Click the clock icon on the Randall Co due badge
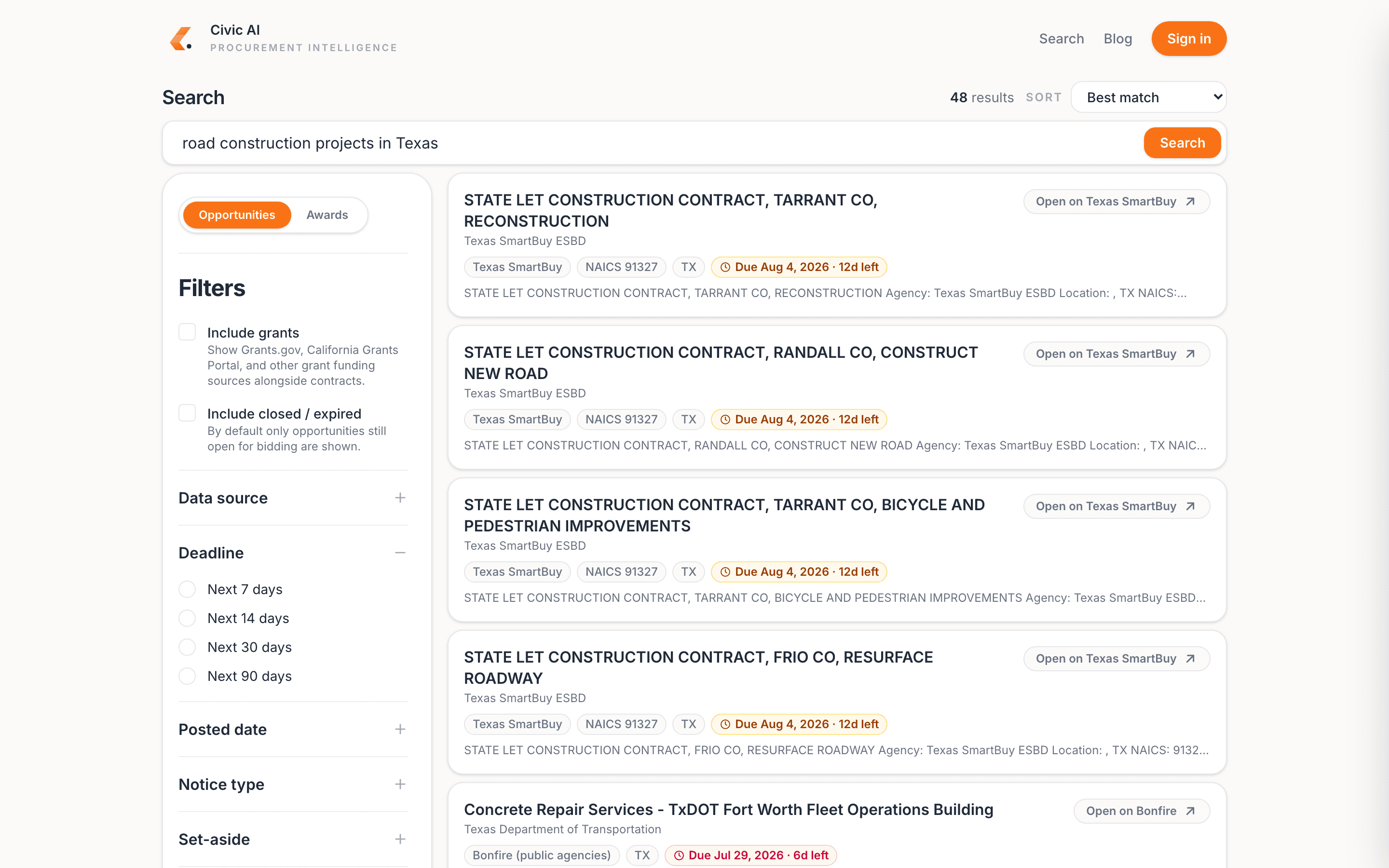Image resolution: width=1389 pixels, height=868 pixels. point(725,420)
